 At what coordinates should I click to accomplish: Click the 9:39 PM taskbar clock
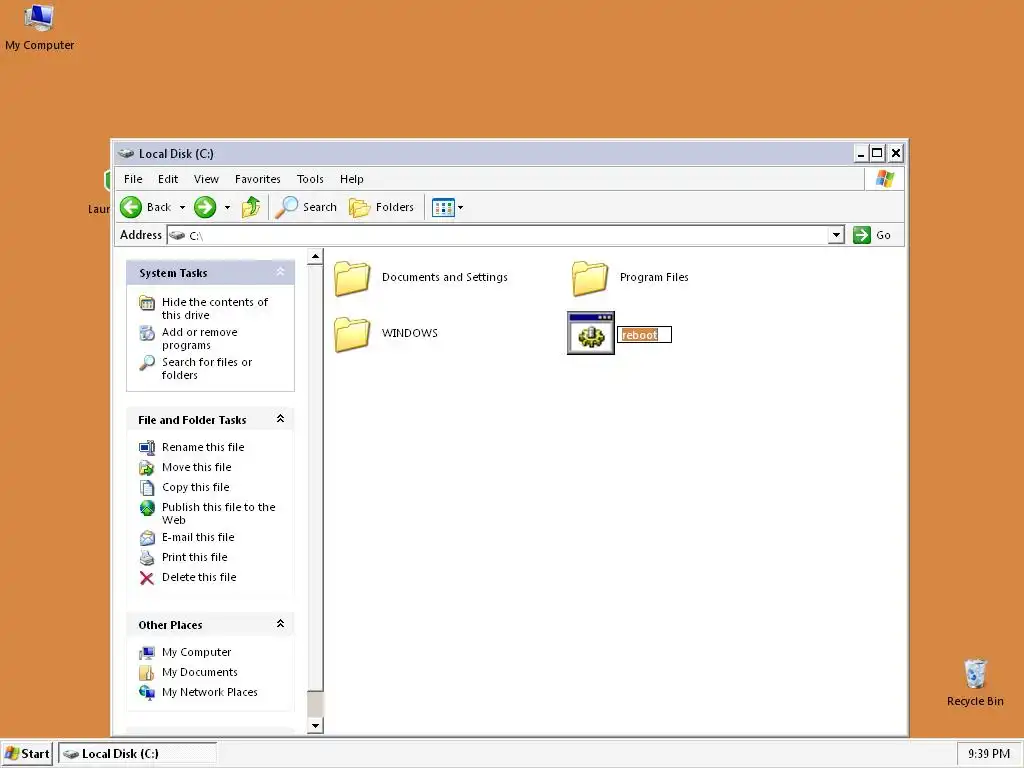989,754
